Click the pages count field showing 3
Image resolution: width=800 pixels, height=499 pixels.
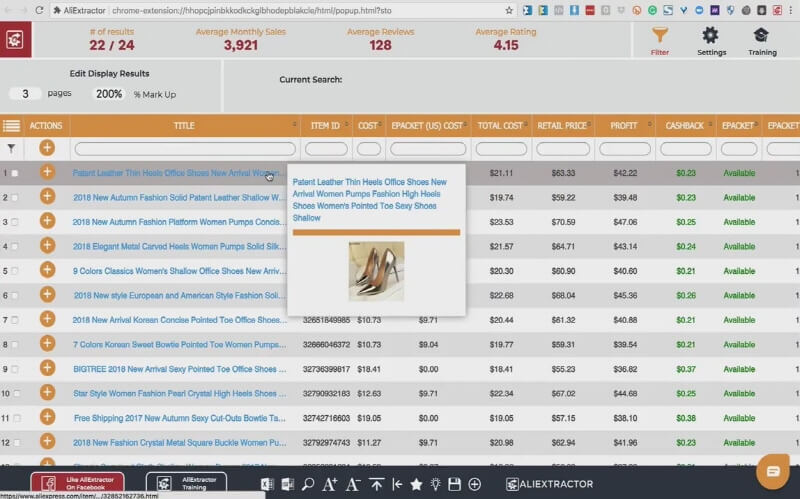(25, 94)
